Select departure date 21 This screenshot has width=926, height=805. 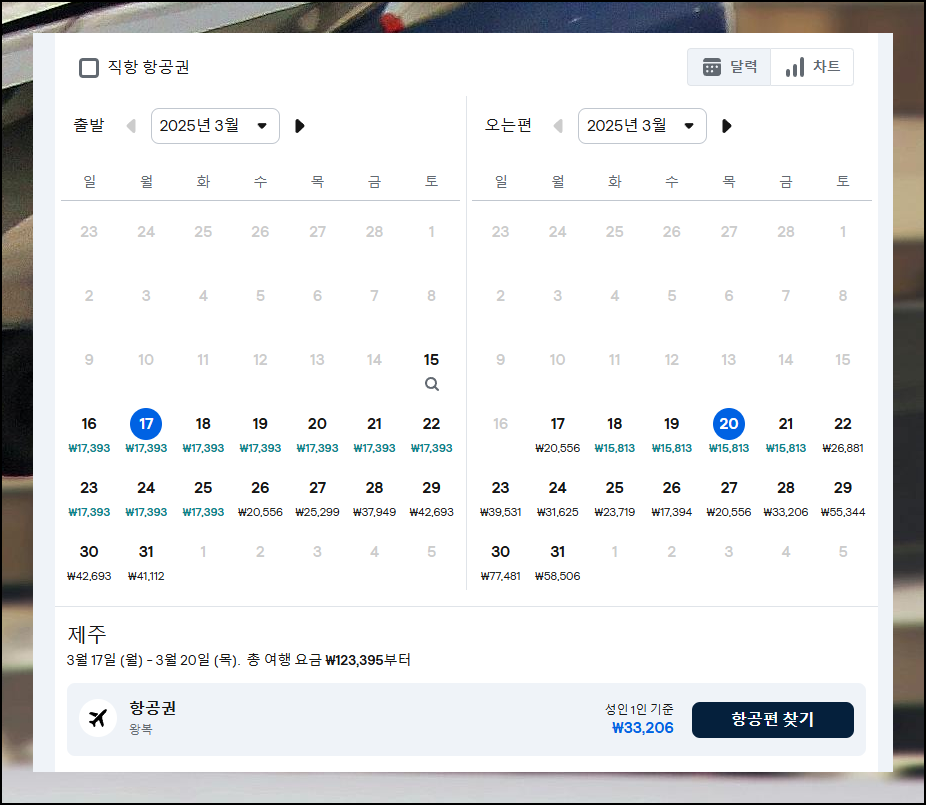coord(374,434)
